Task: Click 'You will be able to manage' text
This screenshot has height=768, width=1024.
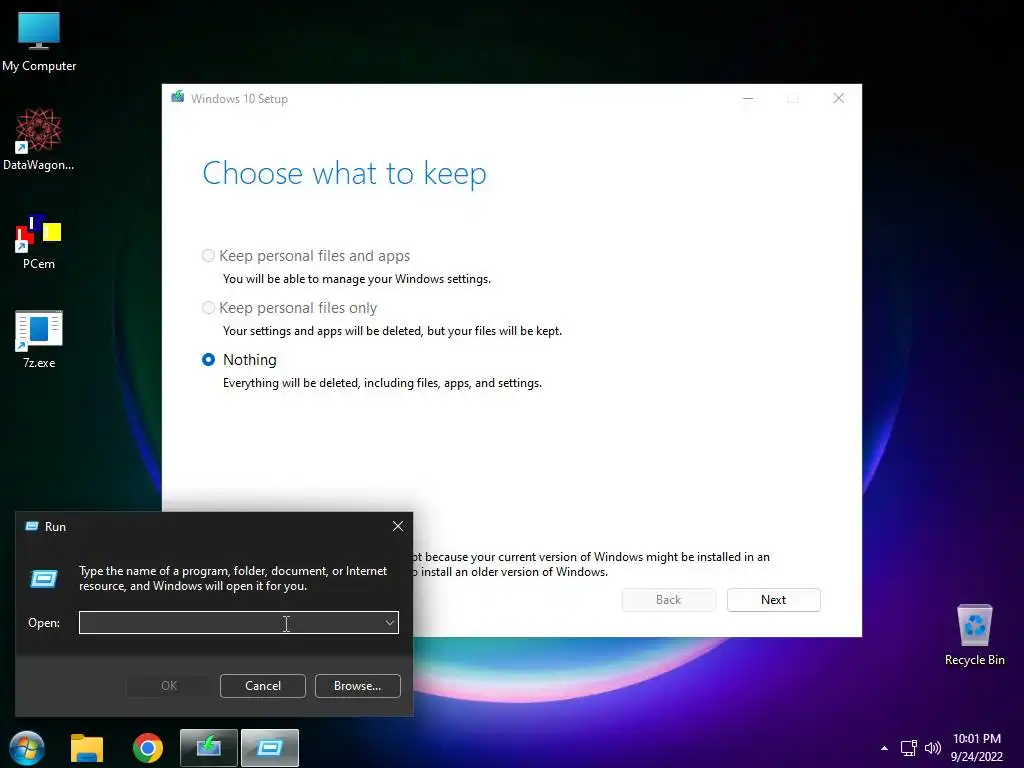Action: pyautogui.click(x=357, y=279)
